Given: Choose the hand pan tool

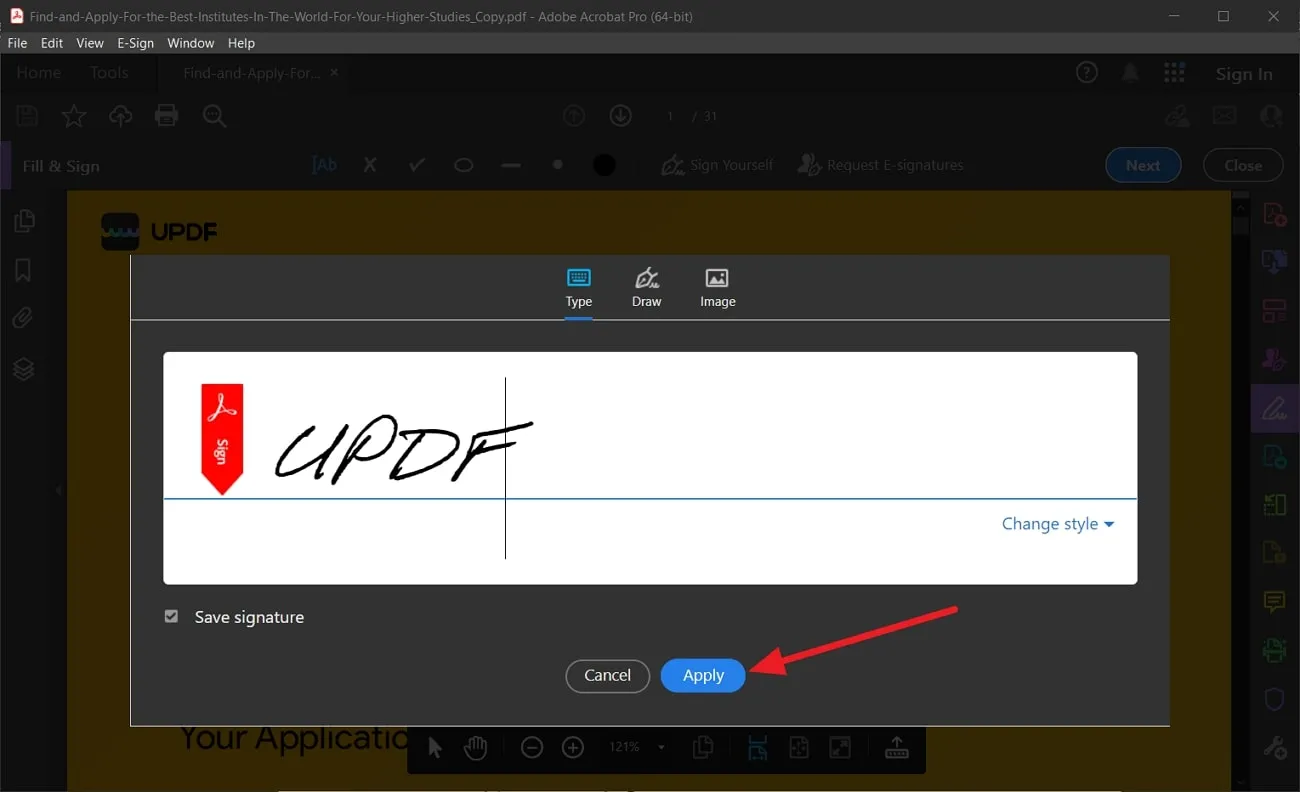Looking at the screenshot, I should tap(475, 748).
